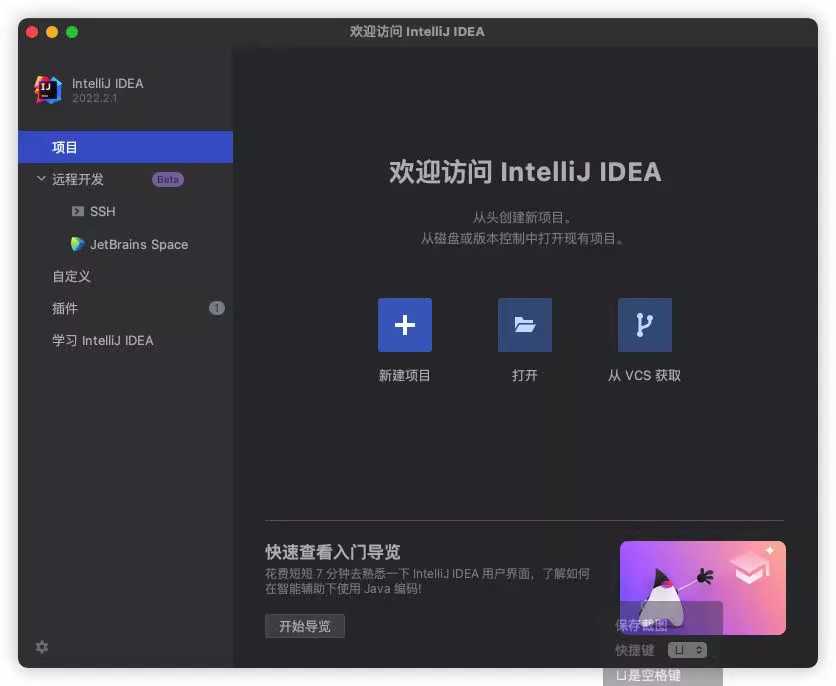Click the SSH terminal icon
The height and width of the screenshot is (686, 836).
click(78, 212)
